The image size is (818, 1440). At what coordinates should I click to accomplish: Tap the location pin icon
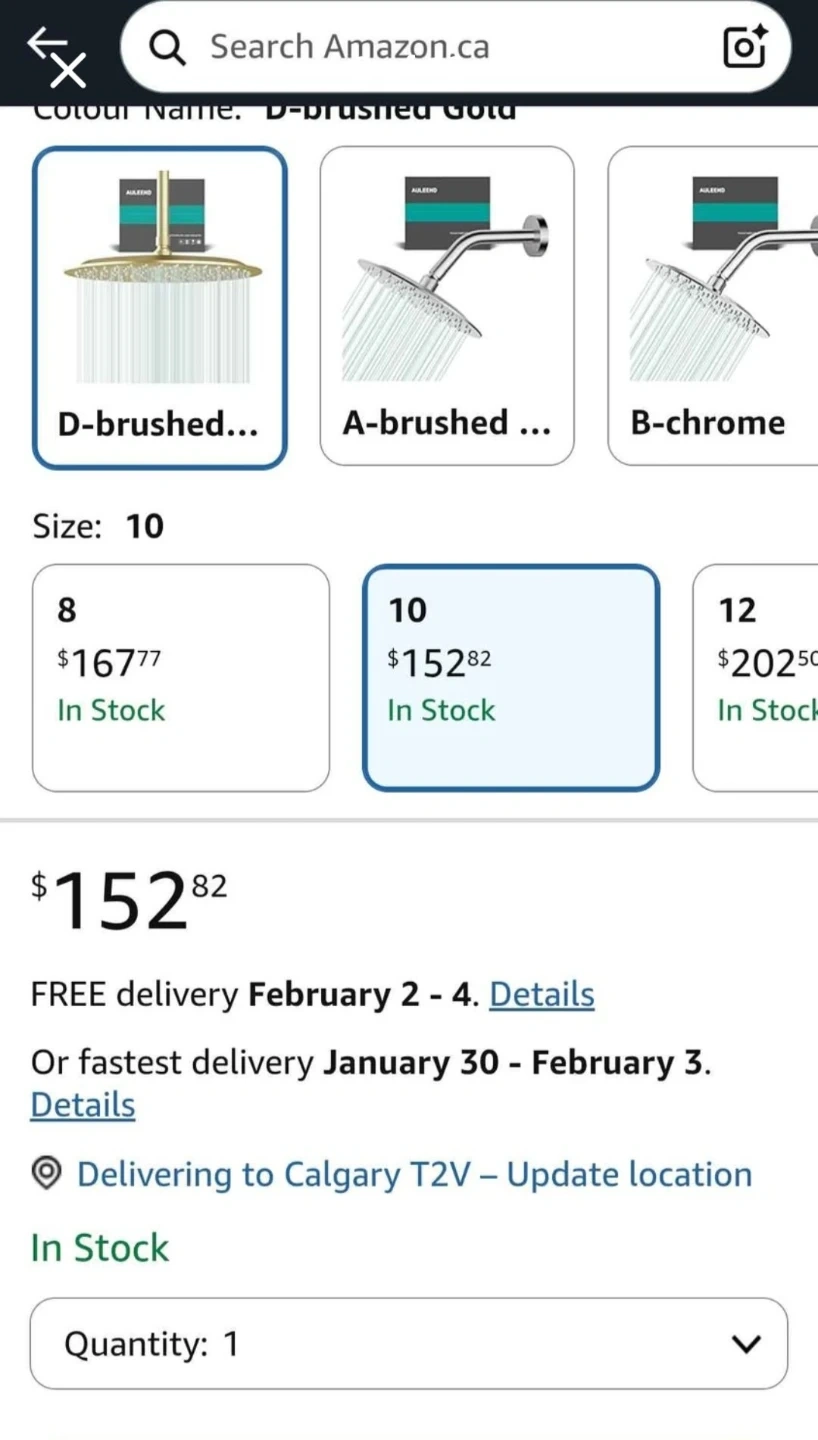point(47,1174)
